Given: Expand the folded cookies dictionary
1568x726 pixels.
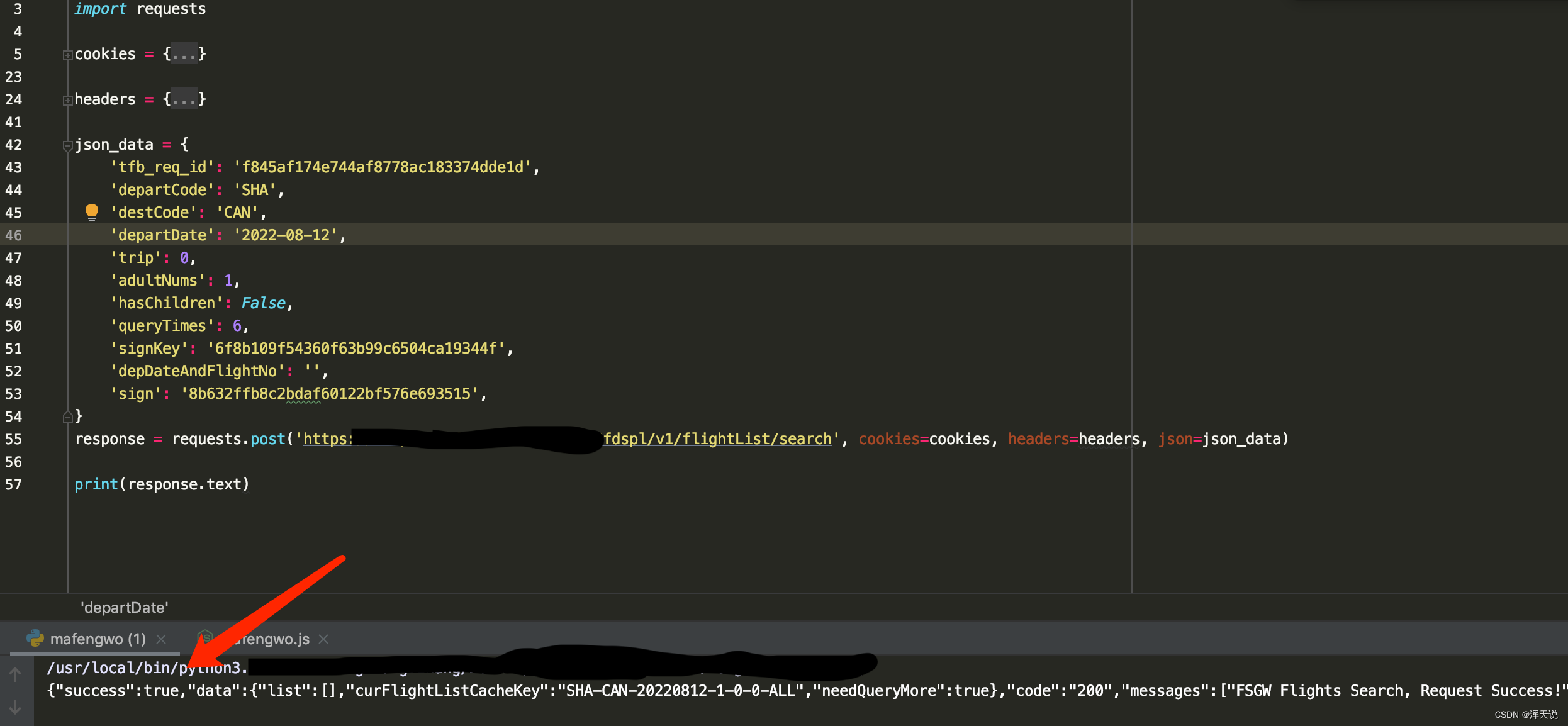Looking at the screenshot, I should pos(67,55).
